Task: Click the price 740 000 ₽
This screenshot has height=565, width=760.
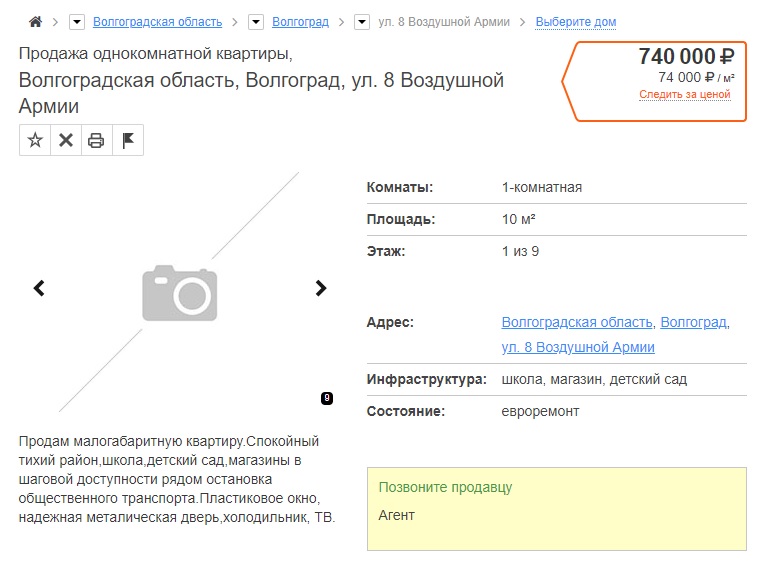Action: (x=686, y=57)
